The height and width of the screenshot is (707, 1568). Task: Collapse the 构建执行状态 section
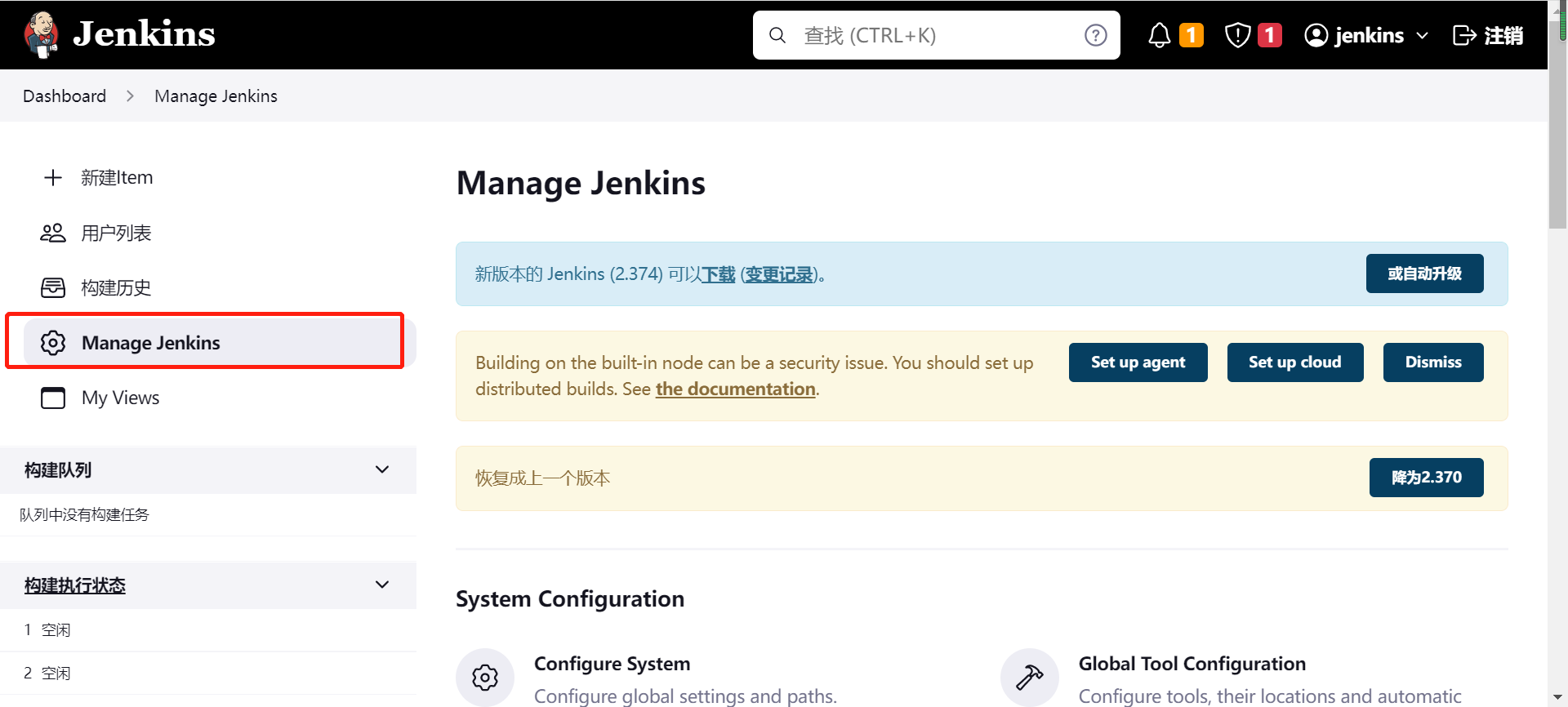381,585
